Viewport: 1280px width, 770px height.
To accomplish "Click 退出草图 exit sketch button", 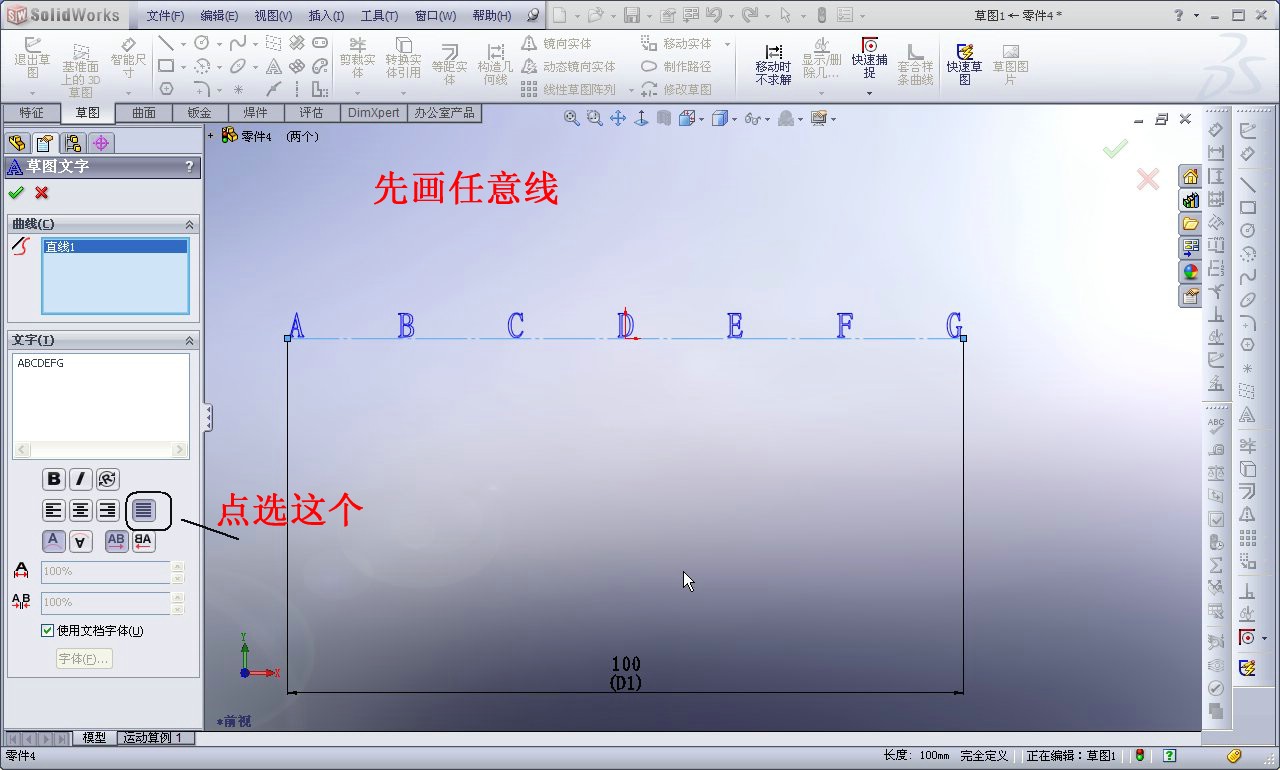I will (x=32, y=59).
